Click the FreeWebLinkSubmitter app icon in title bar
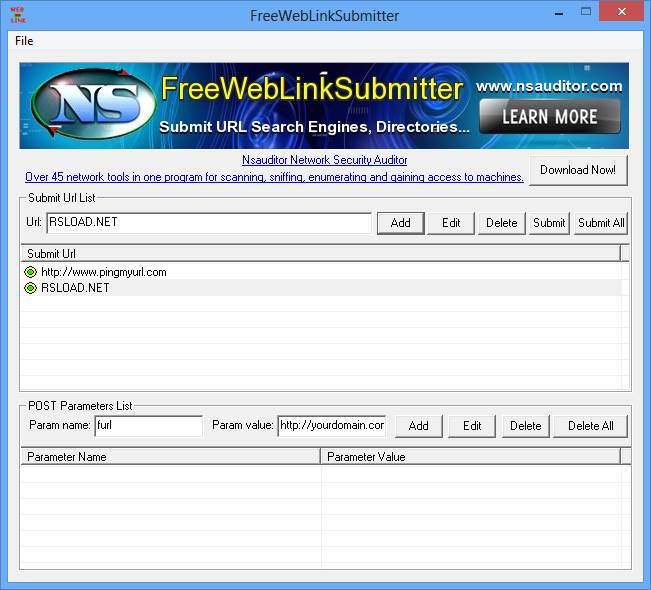651x590 pixels. tap(18, 15)
